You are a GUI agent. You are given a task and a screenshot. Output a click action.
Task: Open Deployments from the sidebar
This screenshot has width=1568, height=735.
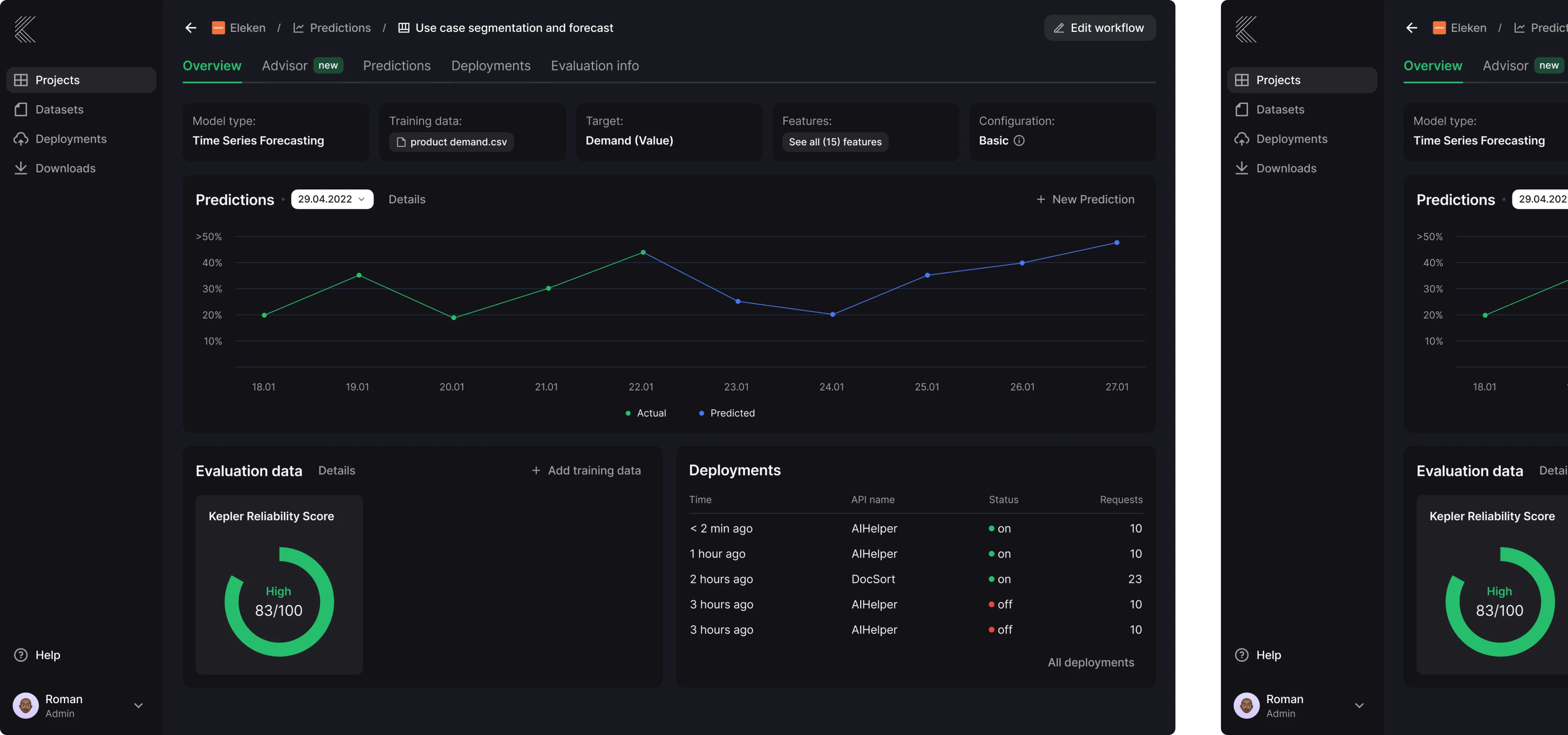click(x=71, y=139)
